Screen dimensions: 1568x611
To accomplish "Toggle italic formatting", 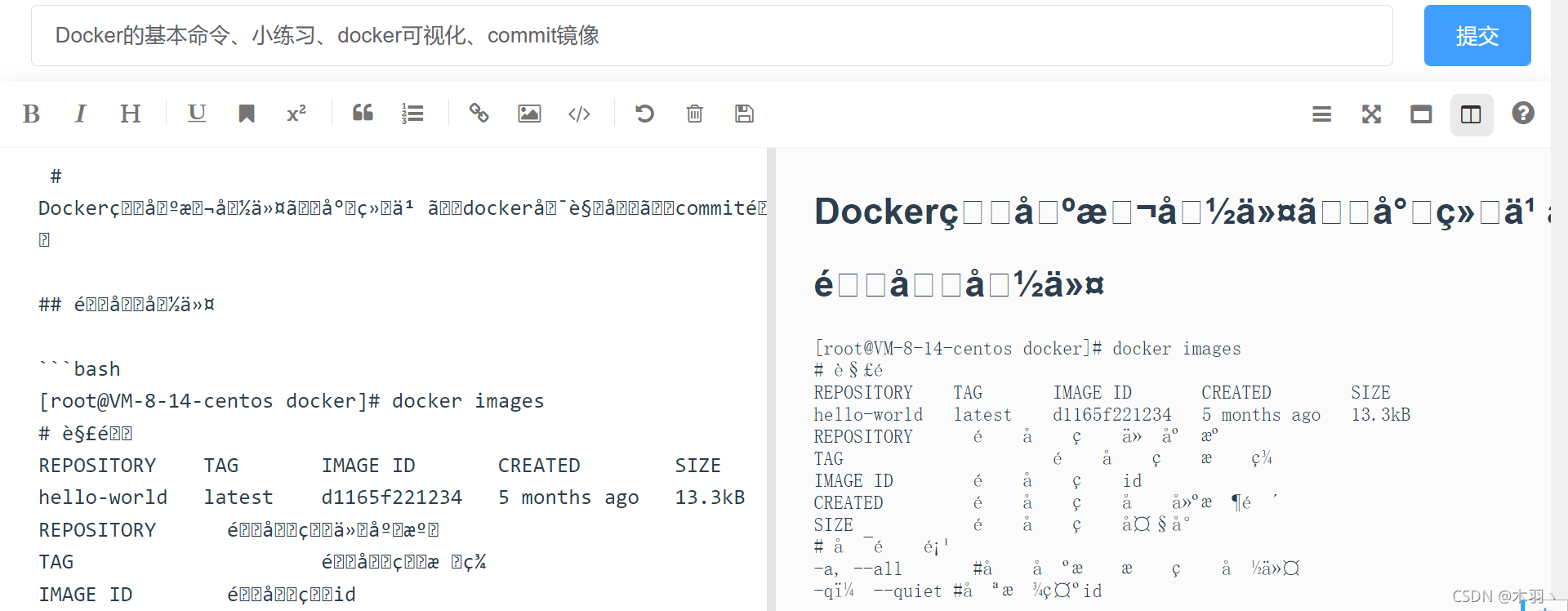I will point(80,114).
